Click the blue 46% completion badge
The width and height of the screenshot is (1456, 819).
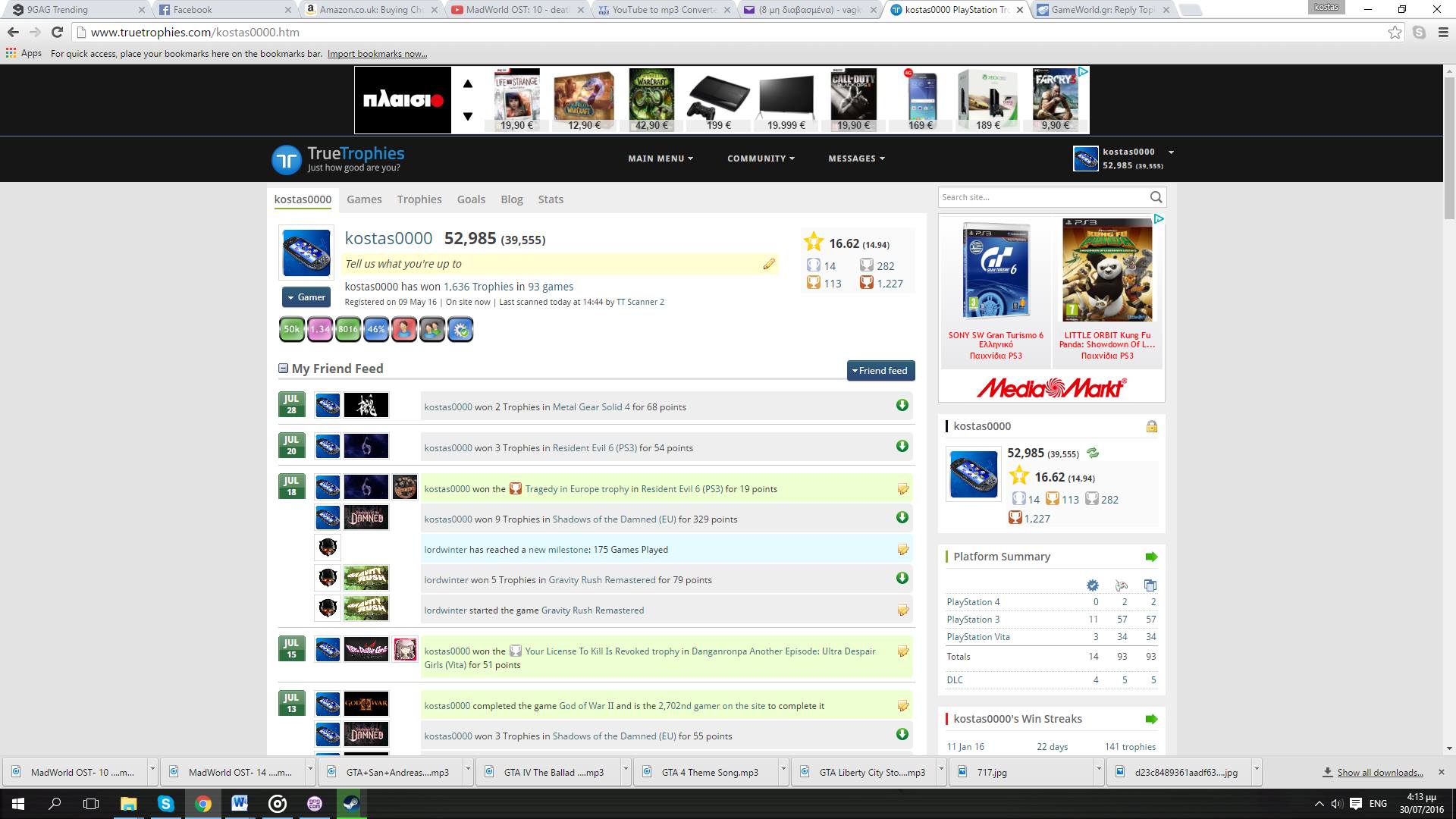tap(376, 329)
